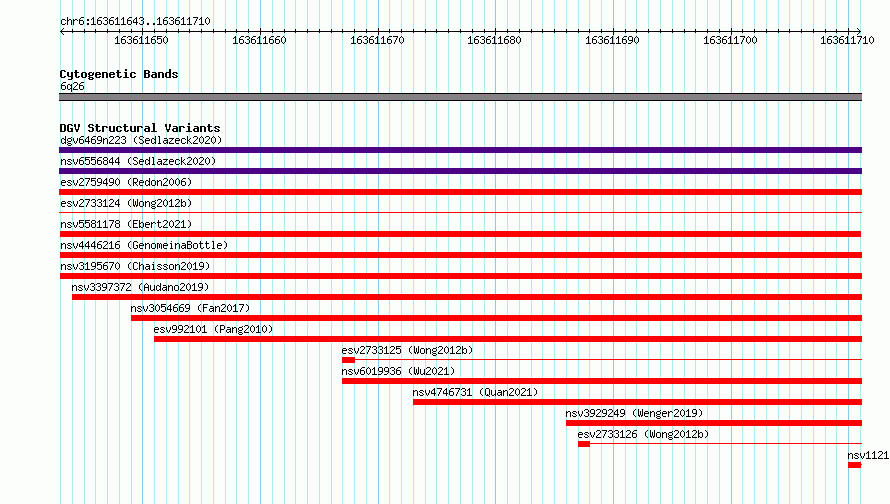Select nsv3054669 (Fan2017) label
This screenshot has width=890, height=504.
[x=190, y=308]
